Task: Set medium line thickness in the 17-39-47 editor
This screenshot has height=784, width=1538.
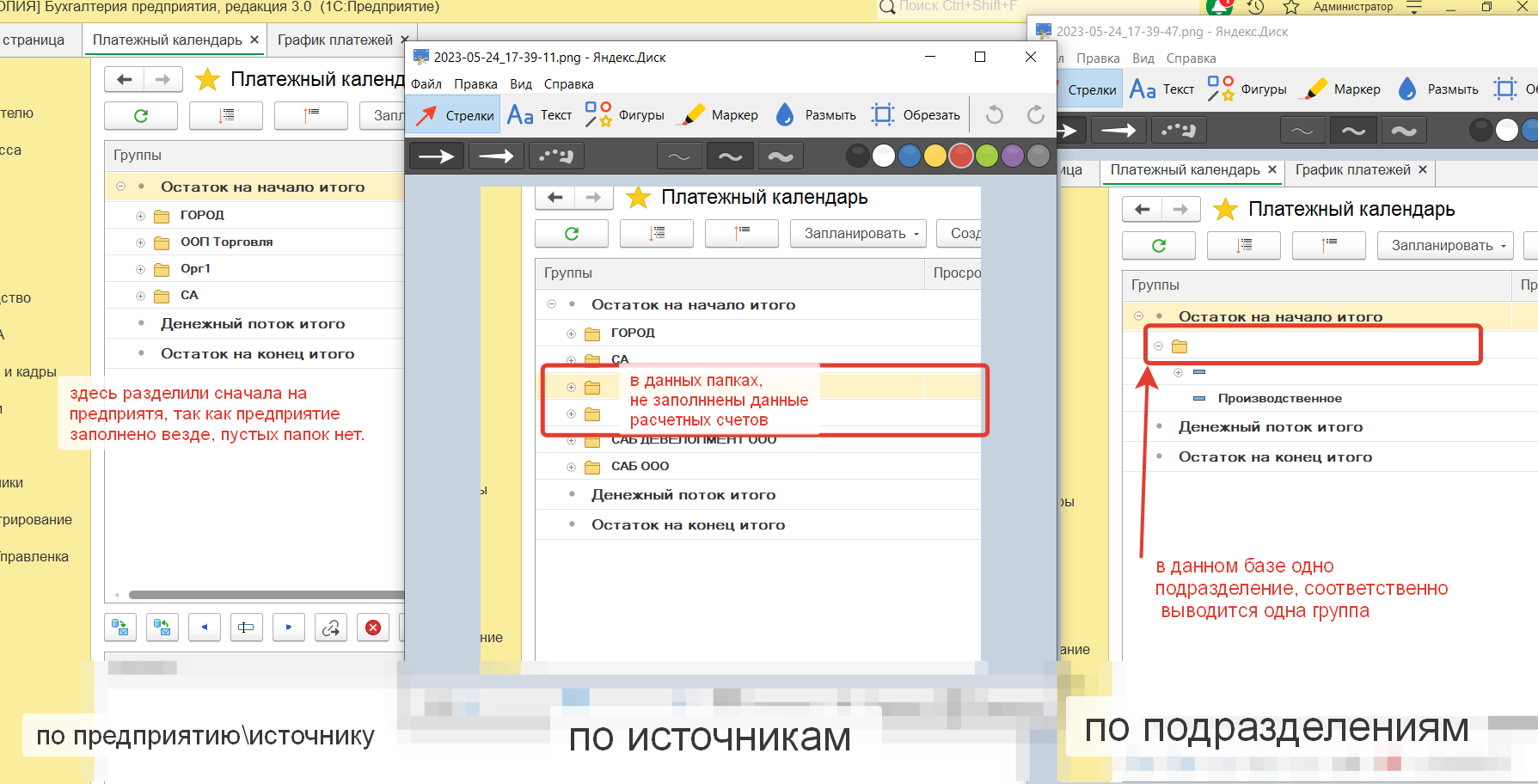Action: pyautogui.click(x=1353, y=131)
